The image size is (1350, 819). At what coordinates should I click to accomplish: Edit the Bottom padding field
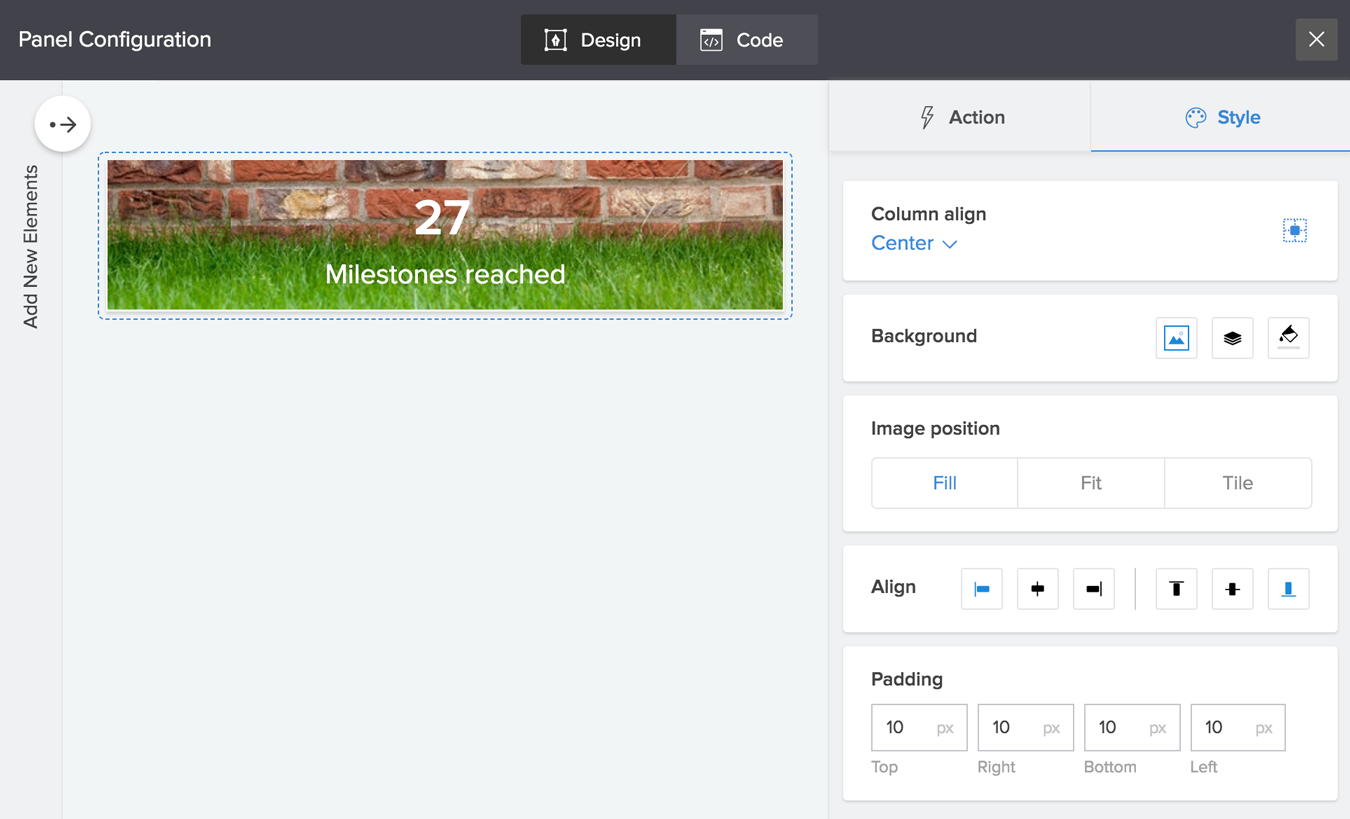click(x=1132, y=727)
